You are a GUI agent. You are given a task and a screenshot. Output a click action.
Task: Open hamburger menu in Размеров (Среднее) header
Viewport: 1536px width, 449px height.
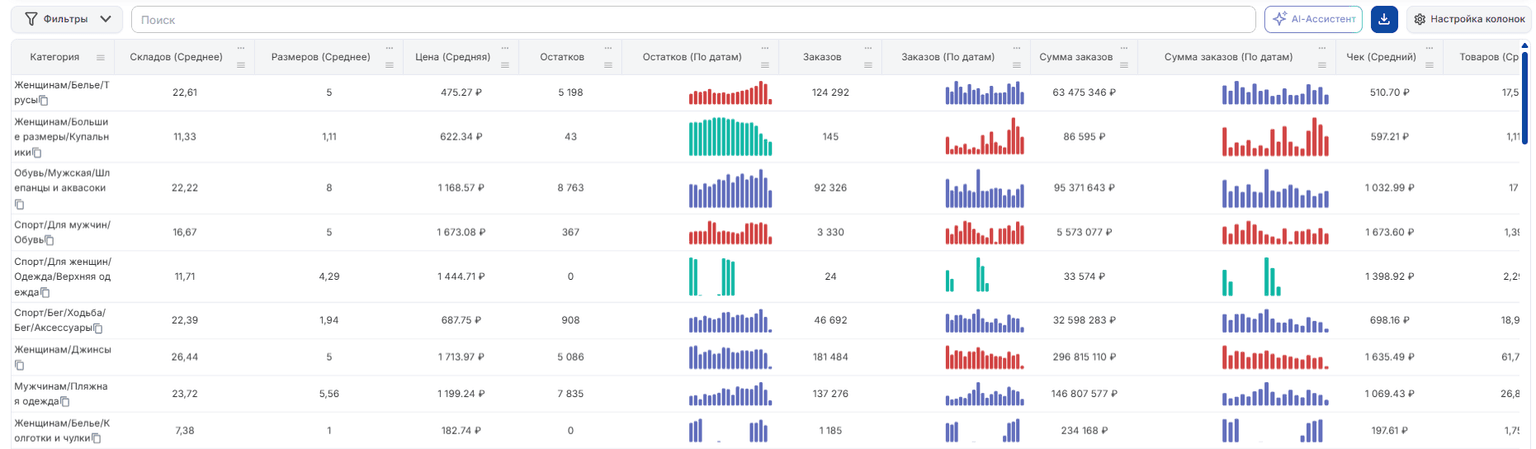(x=389, y=65)
